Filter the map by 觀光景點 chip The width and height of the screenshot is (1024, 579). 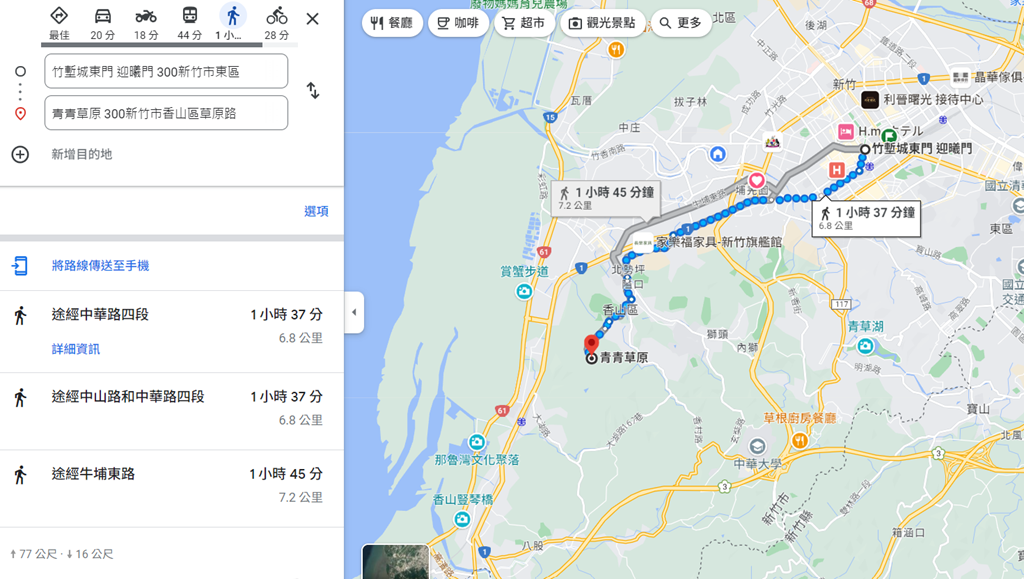click(x=602, y=23)
